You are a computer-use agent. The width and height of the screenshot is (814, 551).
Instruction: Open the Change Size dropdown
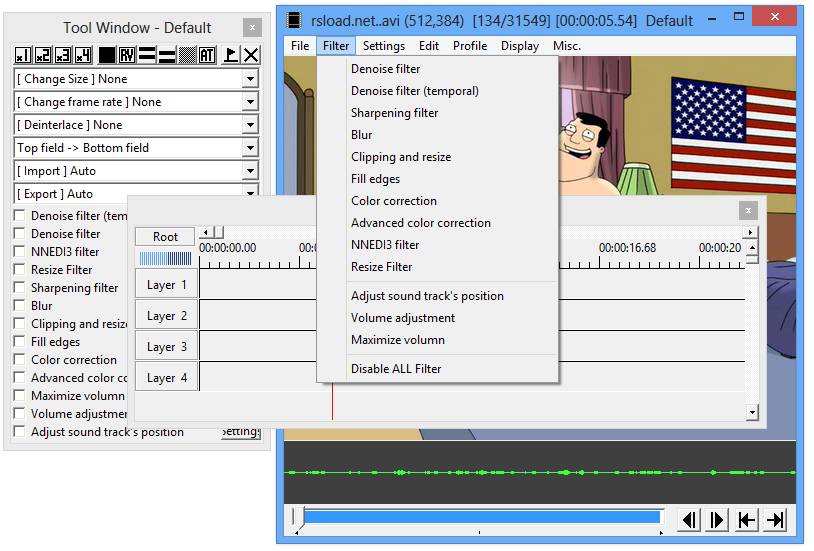(x=250, y=79)
